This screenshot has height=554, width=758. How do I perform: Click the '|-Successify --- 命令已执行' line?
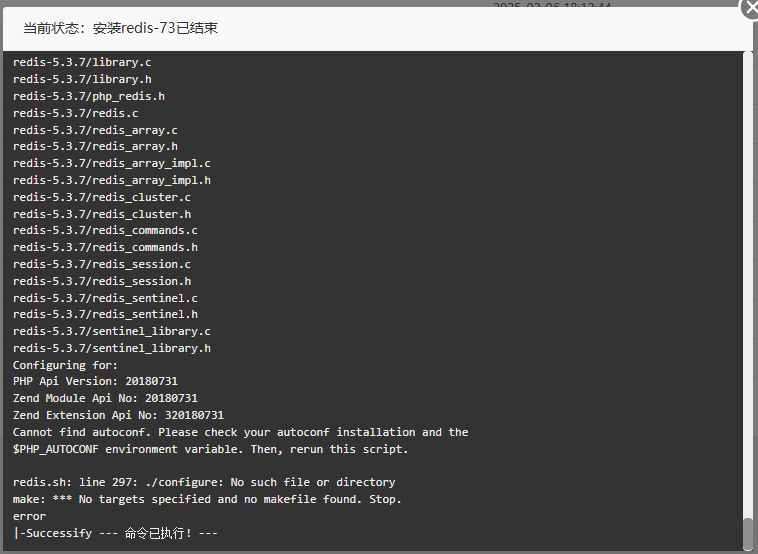(116, 533)
